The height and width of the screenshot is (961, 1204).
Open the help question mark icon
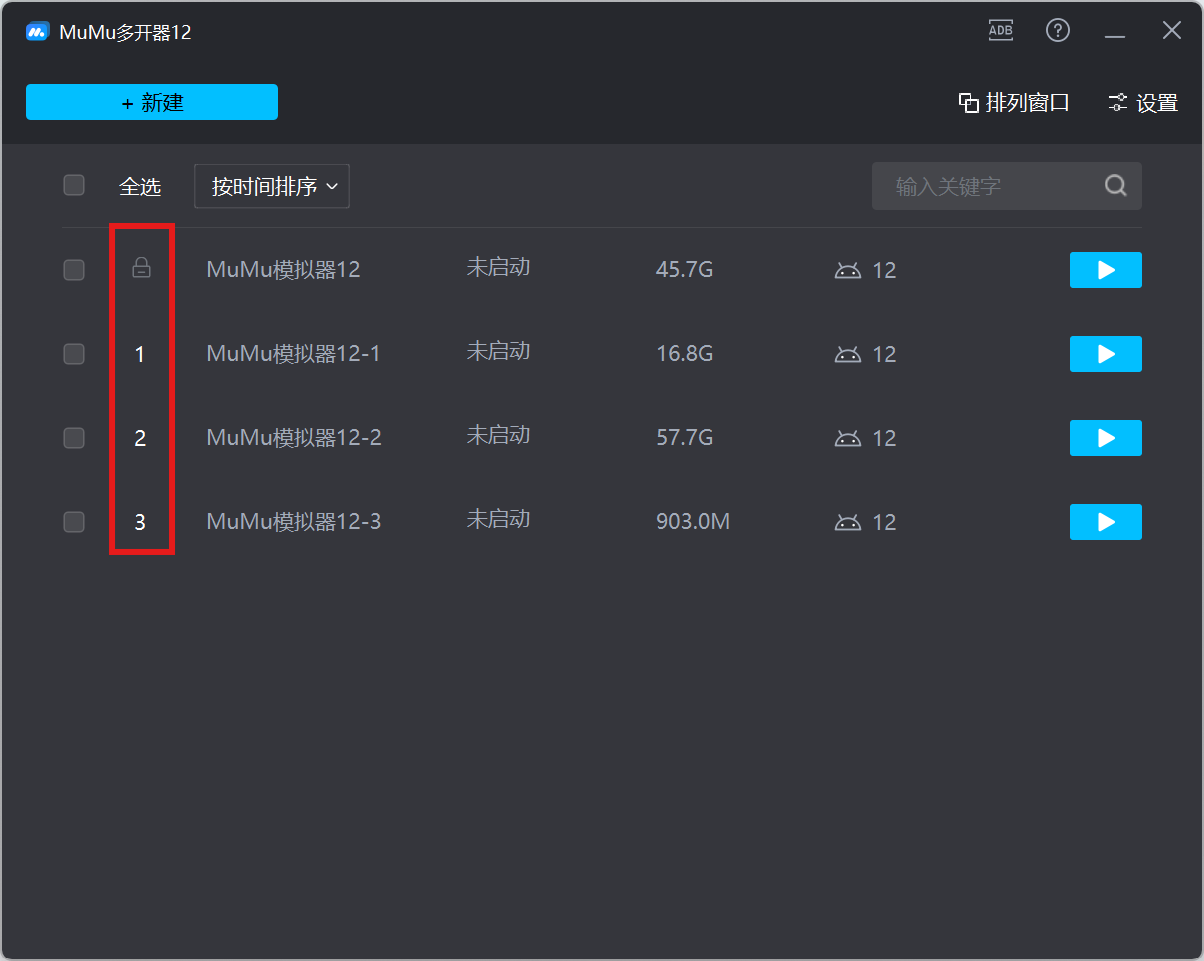pos(1057,30)
